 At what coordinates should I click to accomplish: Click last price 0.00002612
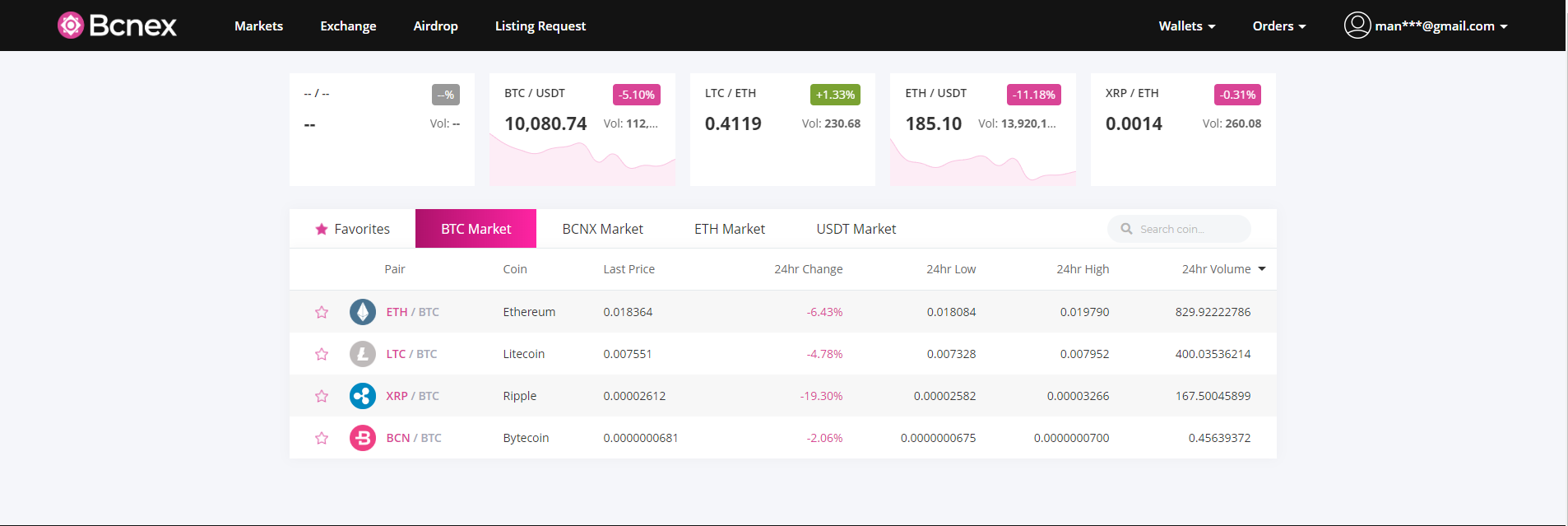coord(634,396)
